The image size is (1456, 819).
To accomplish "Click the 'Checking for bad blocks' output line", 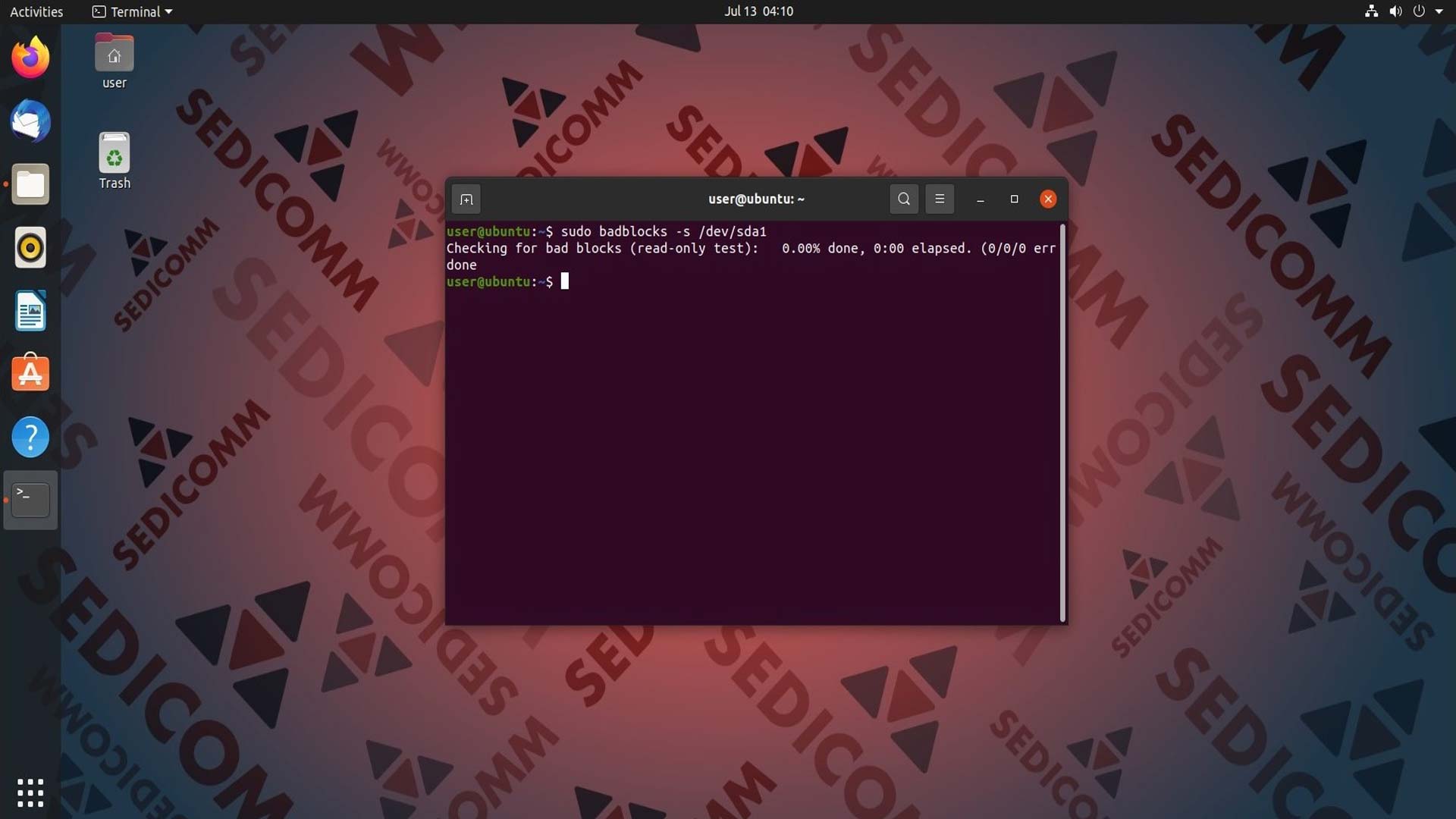I will 751,248.
